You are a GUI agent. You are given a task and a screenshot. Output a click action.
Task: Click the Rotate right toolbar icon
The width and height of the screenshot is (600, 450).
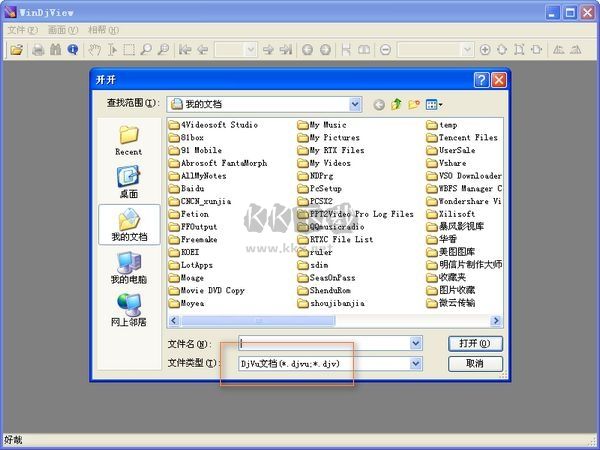tap(576, 50)
